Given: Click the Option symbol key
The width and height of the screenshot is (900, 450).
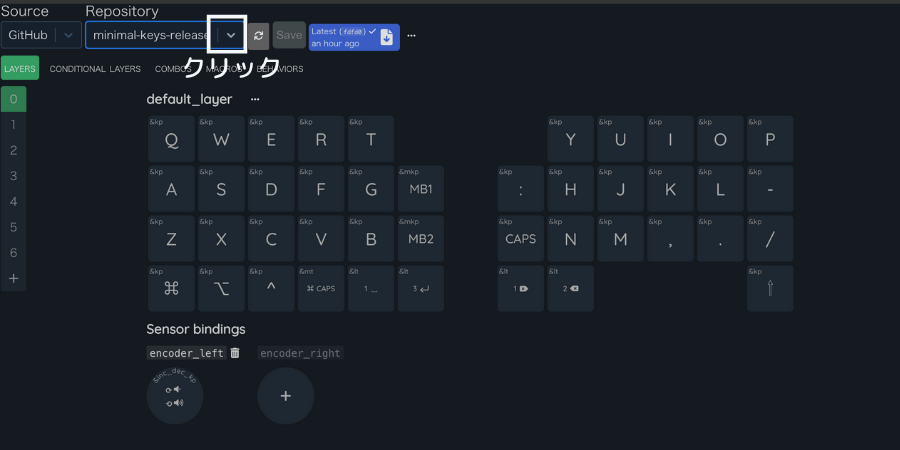Looking at the screenshot, I should (x=221, y=289).
